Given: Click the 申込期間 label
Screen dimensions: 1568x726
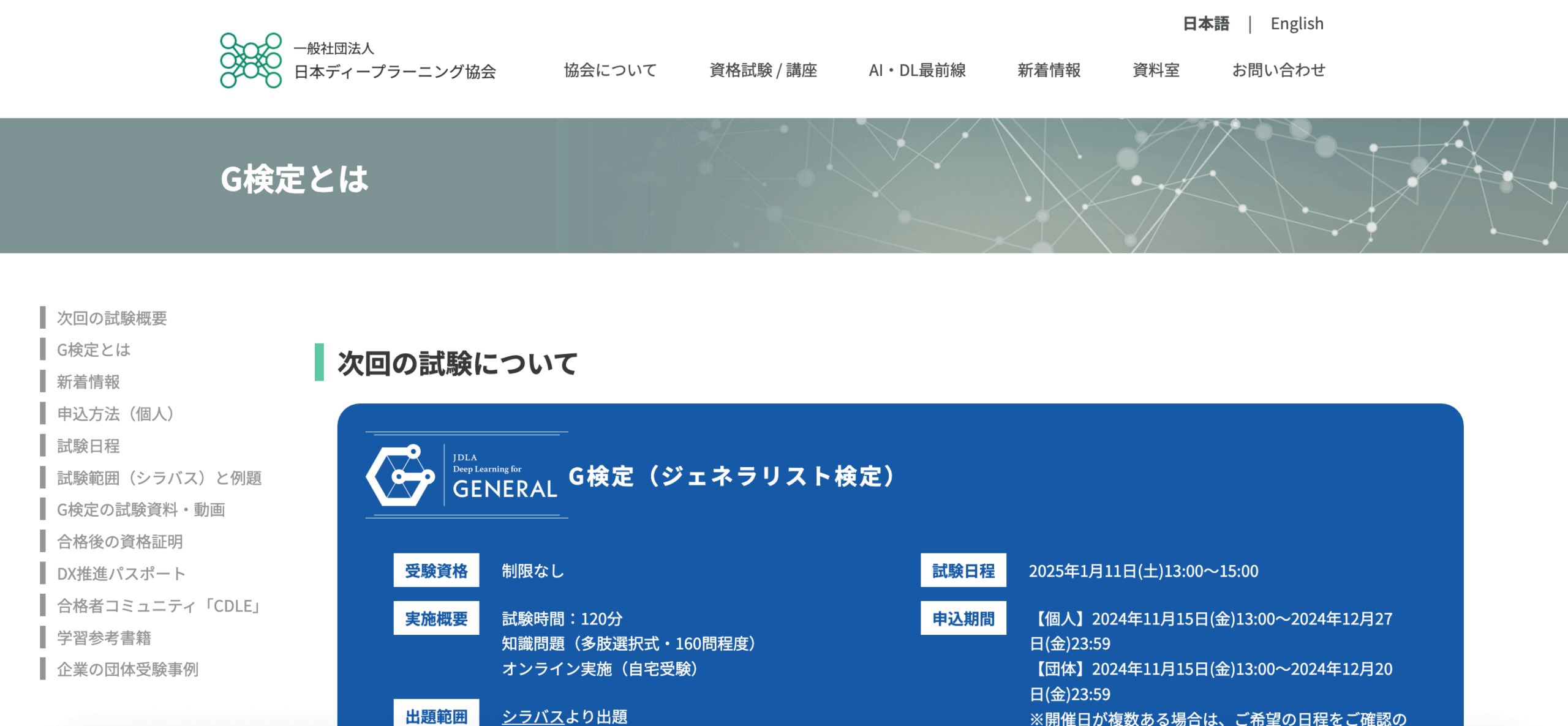Looking at the screenshot, I should [963, 618].
